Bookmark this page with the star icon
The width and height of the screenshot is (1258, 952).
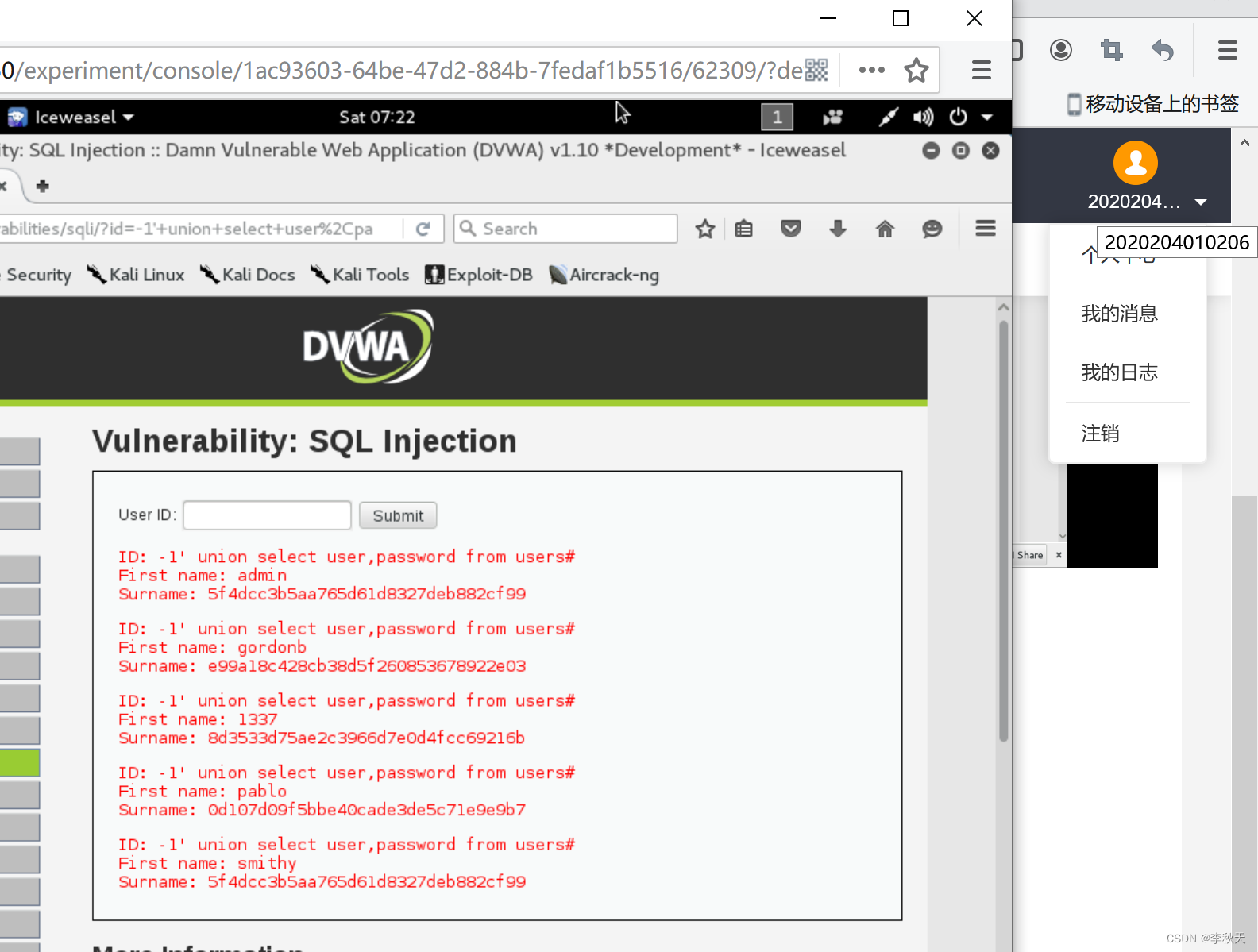click(x=916, y=70)
